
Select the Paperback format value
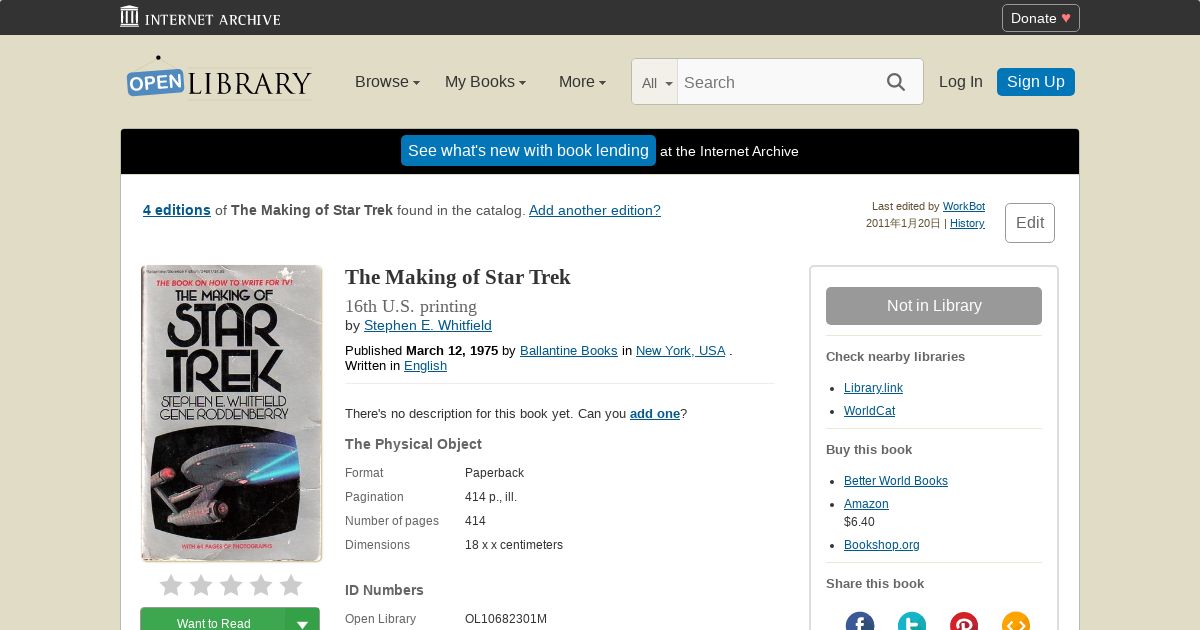pyautogui.click(x=494, y=473)
